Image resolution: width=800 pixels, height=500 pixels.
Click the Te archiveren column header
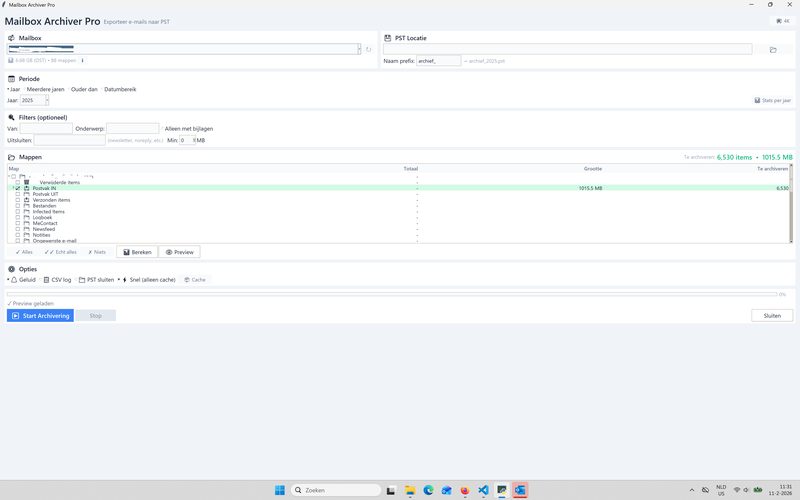pos(772,169)
